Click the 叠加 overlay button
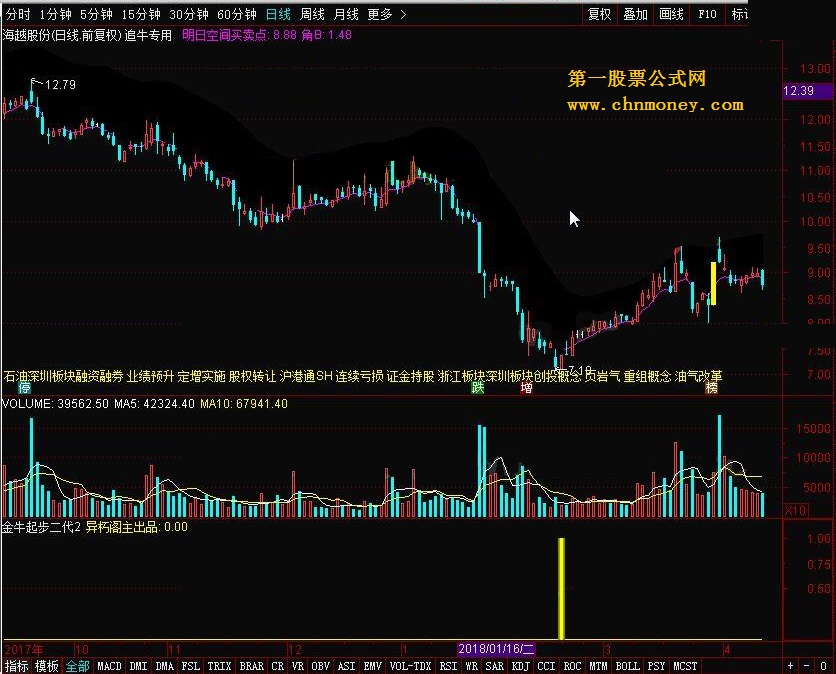The height and width of the screenshot is (674, 836). 636,14
